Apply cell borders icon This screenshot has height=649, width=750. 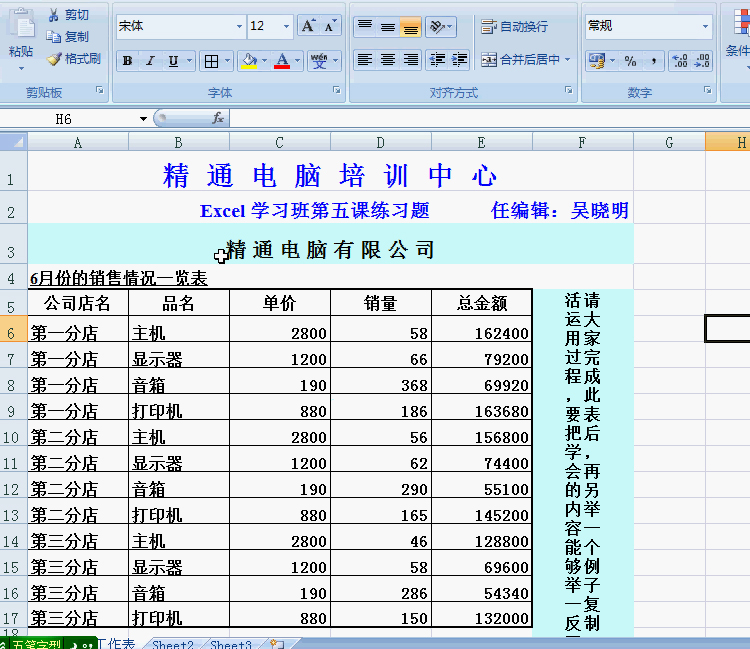(x=211, y=61)
